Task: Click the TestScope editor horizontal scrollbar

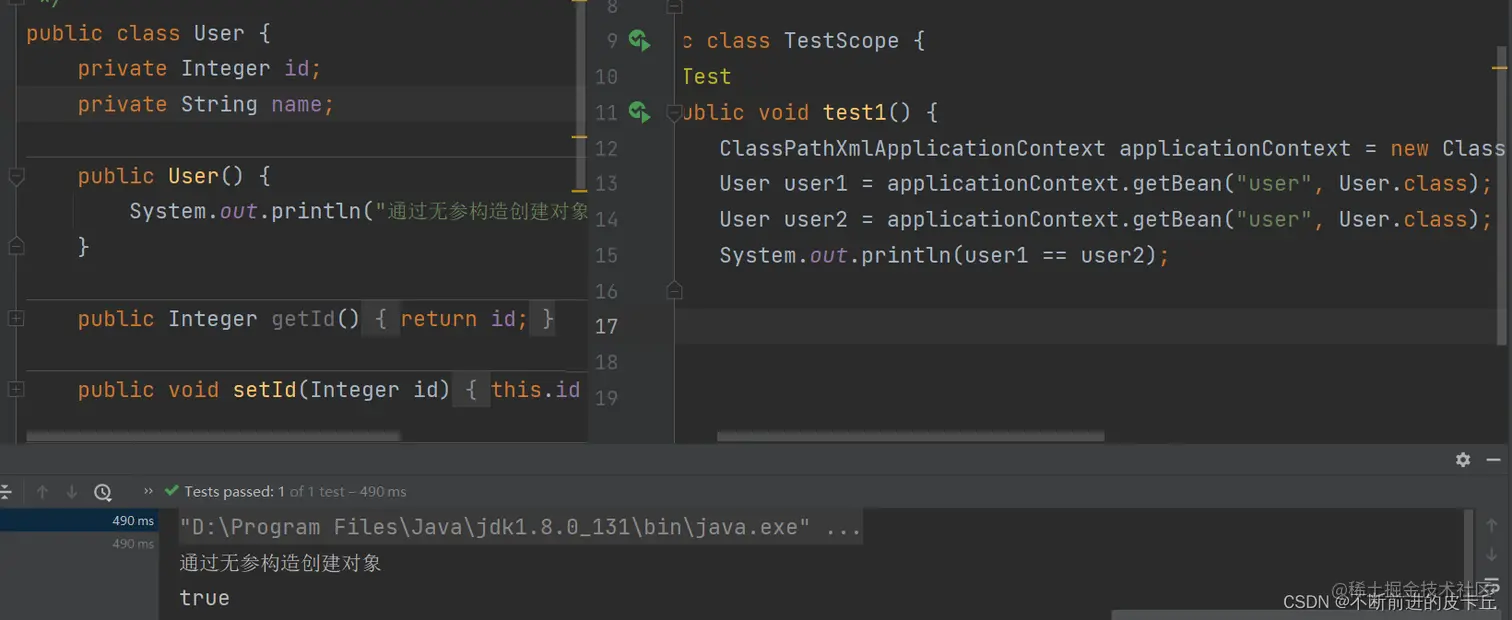Action: coord(910,436)
